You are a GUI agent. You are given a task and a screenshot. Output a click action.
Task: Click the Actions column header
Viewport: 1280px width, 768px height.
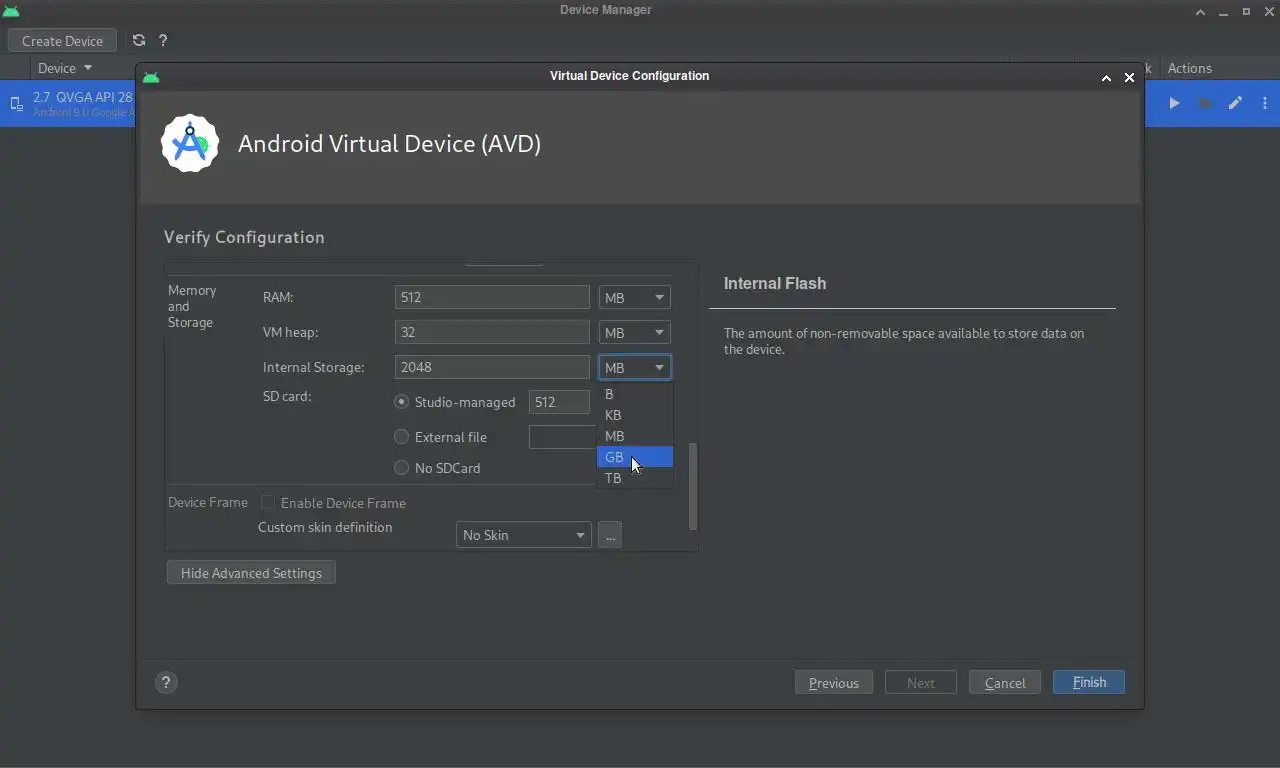(x=1190, y=68)
